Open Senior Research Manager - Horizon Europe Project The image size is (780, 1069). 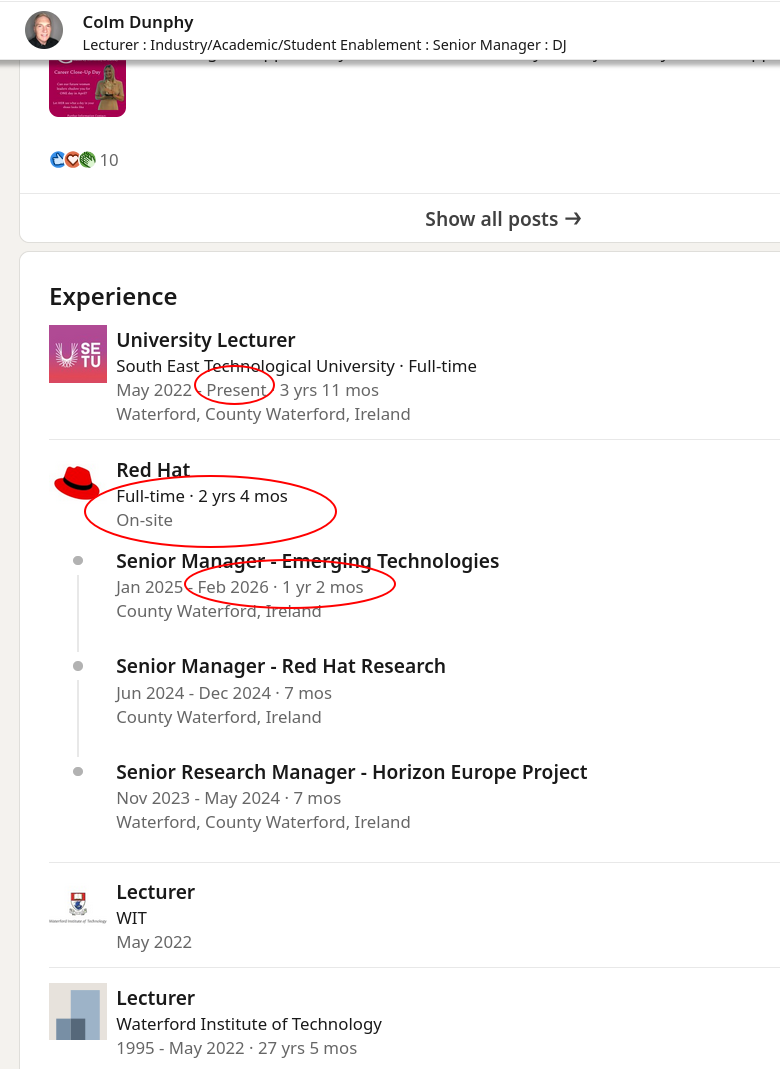point(351,772)
